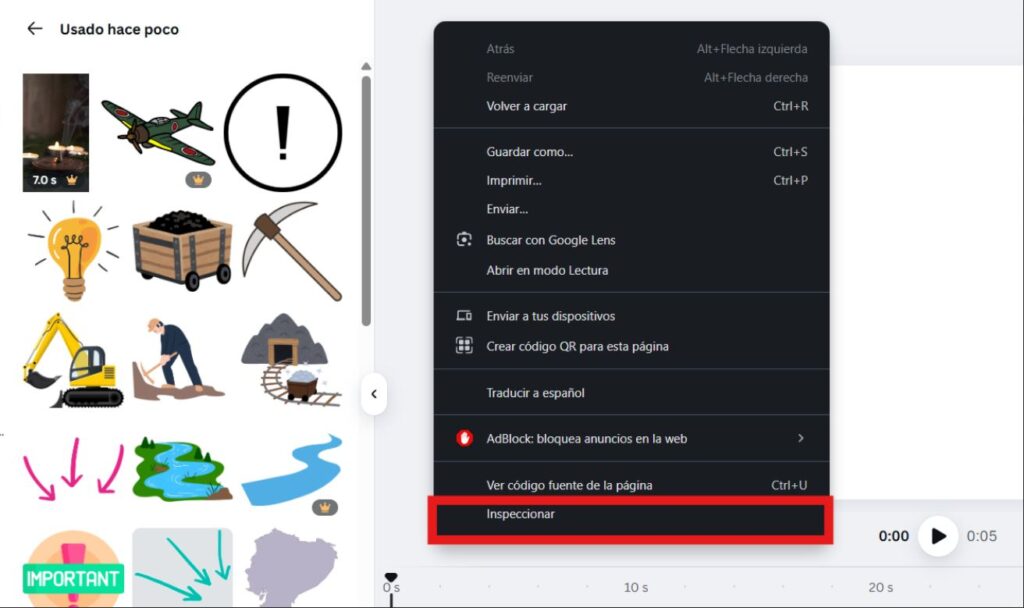Click the timeline playhead at 0 s
1024x608 pixels.
(391, 578)
